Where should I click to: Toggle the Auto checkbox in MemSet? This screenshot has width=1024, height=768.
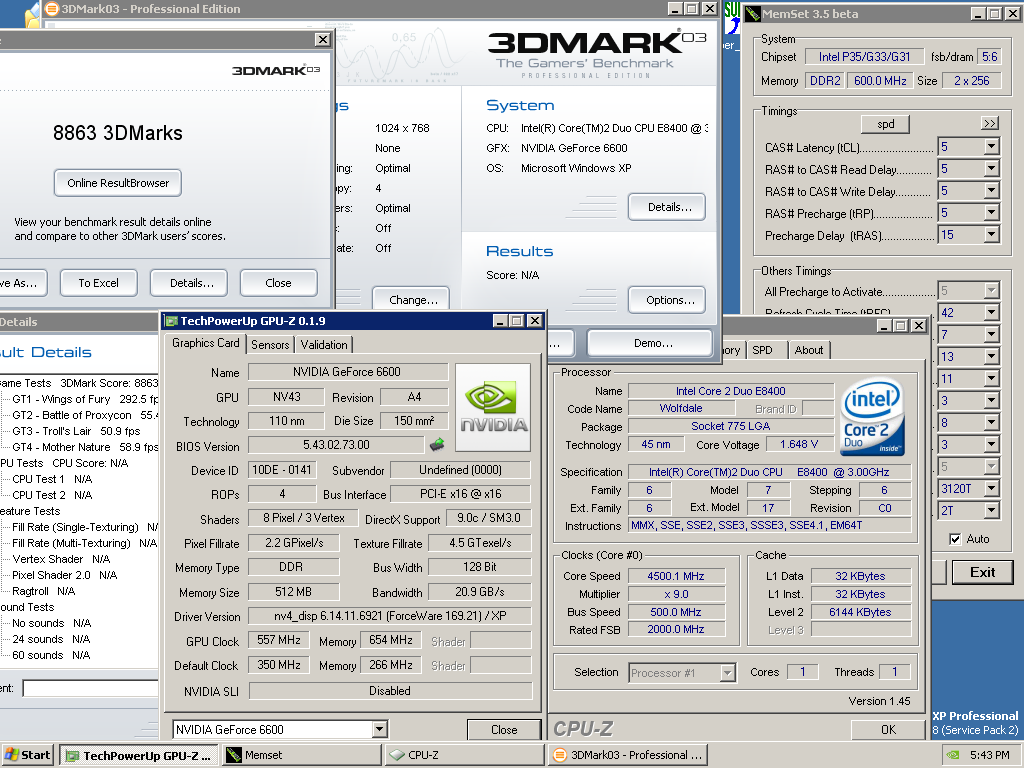tap(955, 539)
